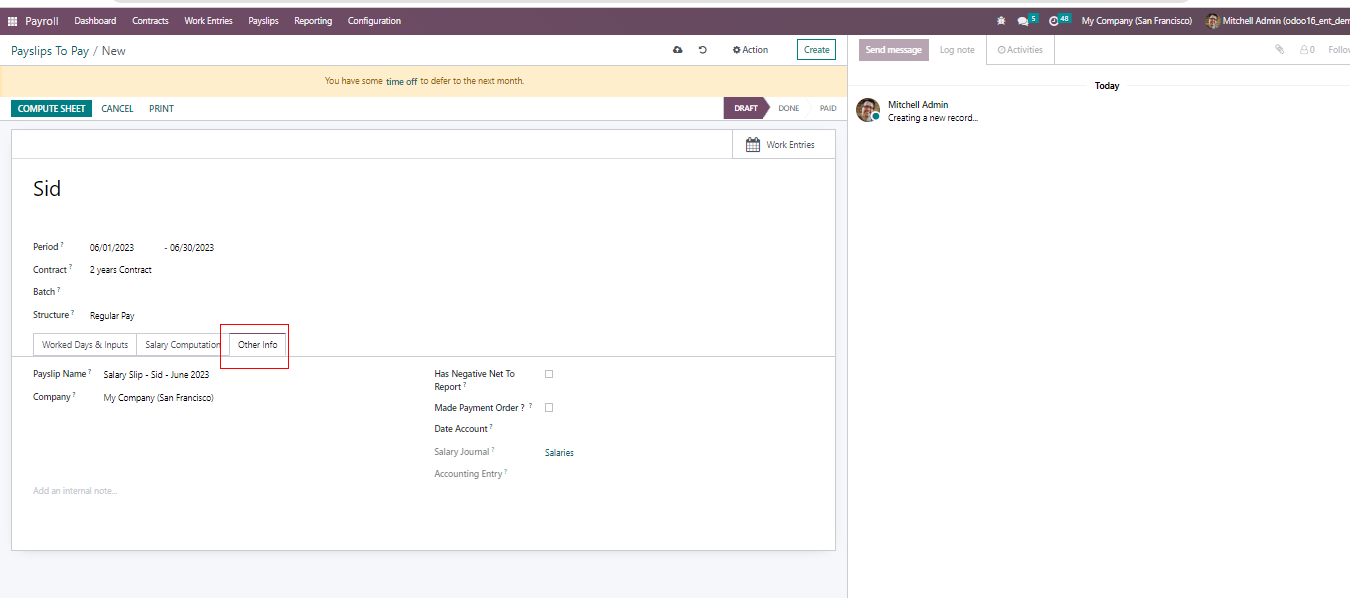Image resolution: width=1350 pixels, height=598 pixels.
Task: Click the paperclip attachments icon
Action: (1279, 50)
